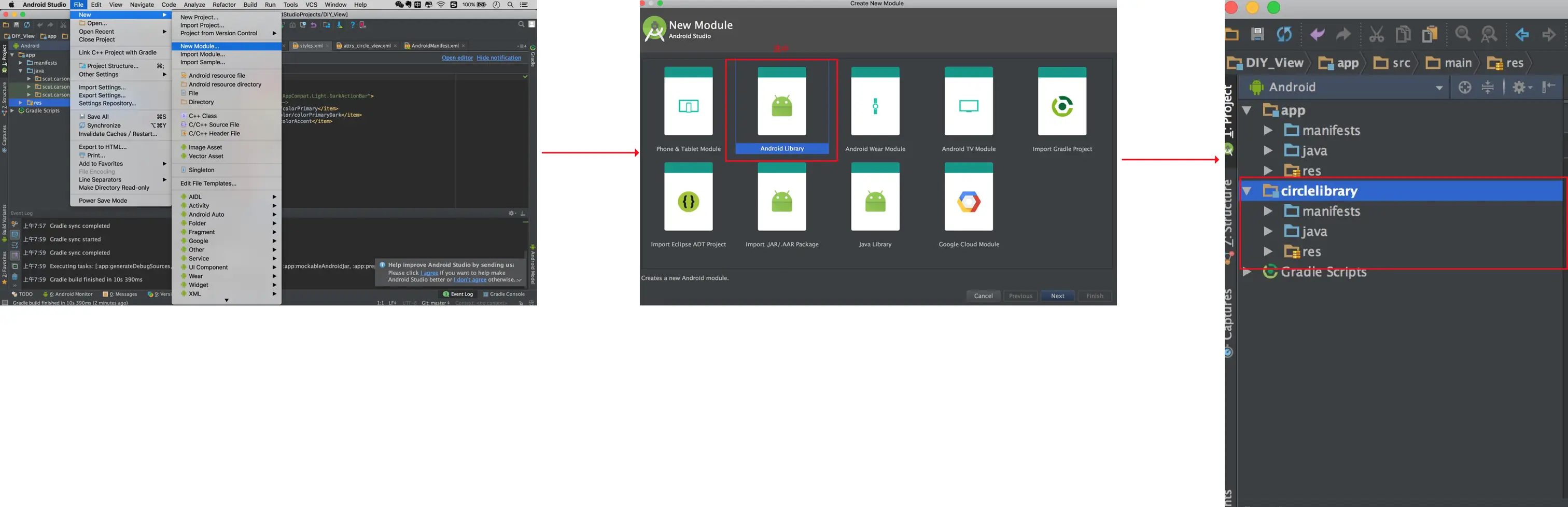Image resolution: width=1568 pixels, height=507 pixels.
Task: Click New Module... in the New submenu
Action: tap(227, 46)
